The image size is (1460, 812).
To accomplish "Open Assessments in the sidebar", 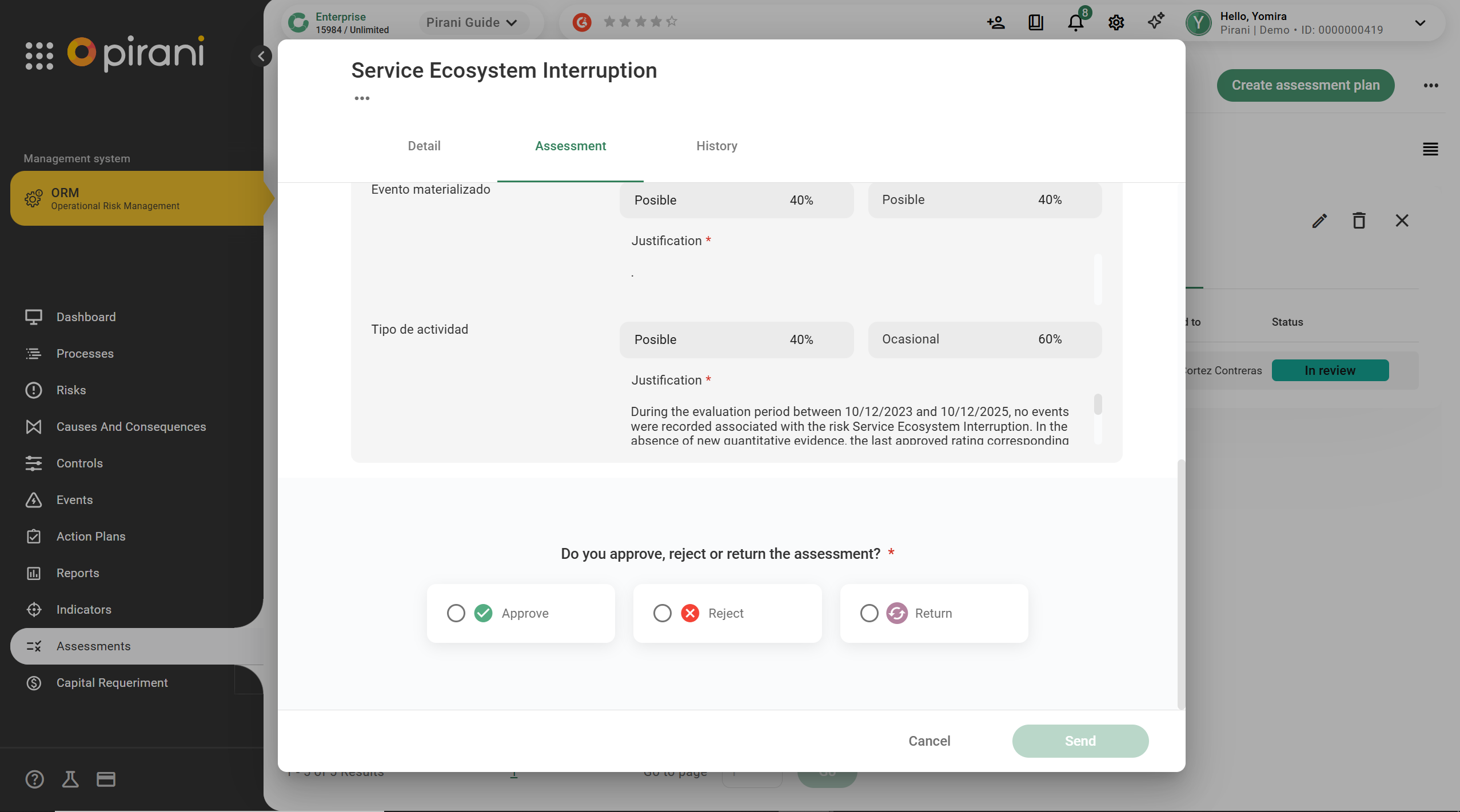I will click(94, 646).
